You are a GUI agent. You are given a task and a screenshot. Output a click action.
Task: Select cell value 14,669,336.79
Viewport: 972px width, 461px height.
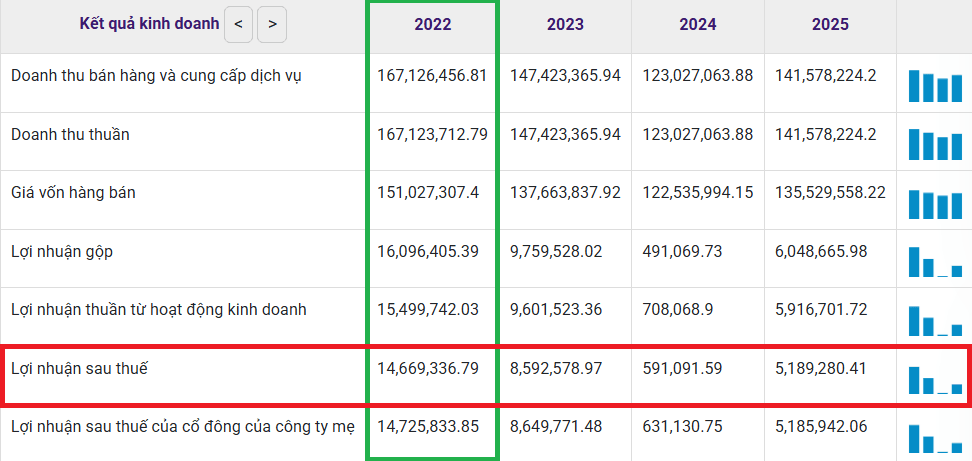[428, 369]
